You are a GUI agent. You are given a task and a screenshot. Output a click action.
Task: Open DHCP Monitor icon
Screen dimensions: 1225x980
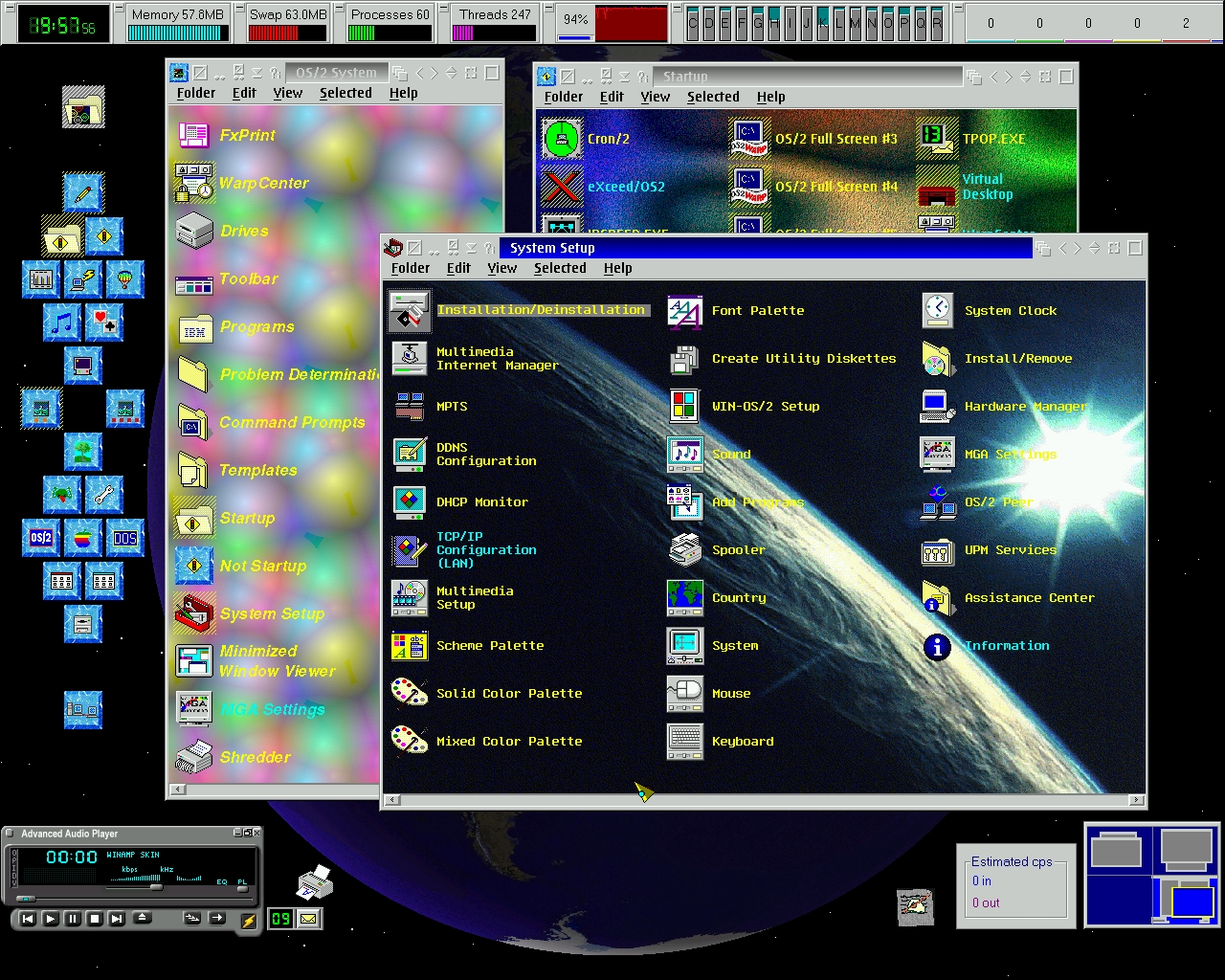tap(410, 501)
